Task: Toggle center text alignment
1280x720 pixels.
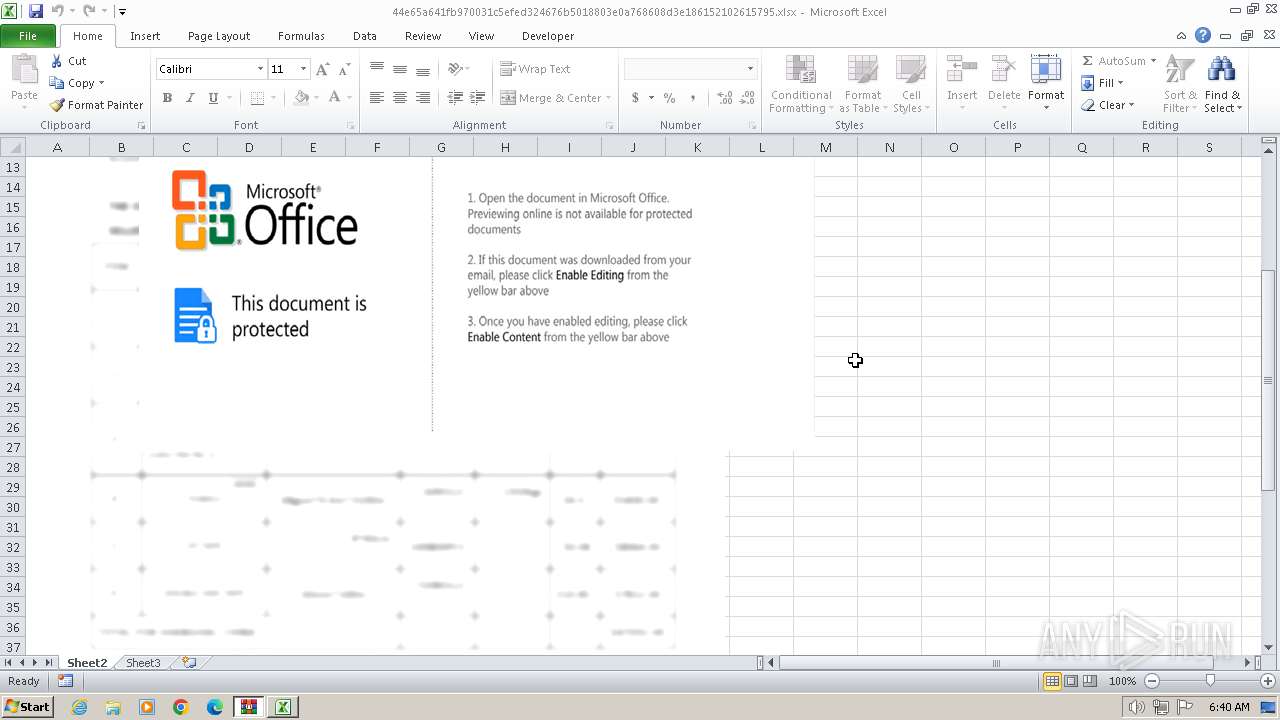Action: coord(400,98)
